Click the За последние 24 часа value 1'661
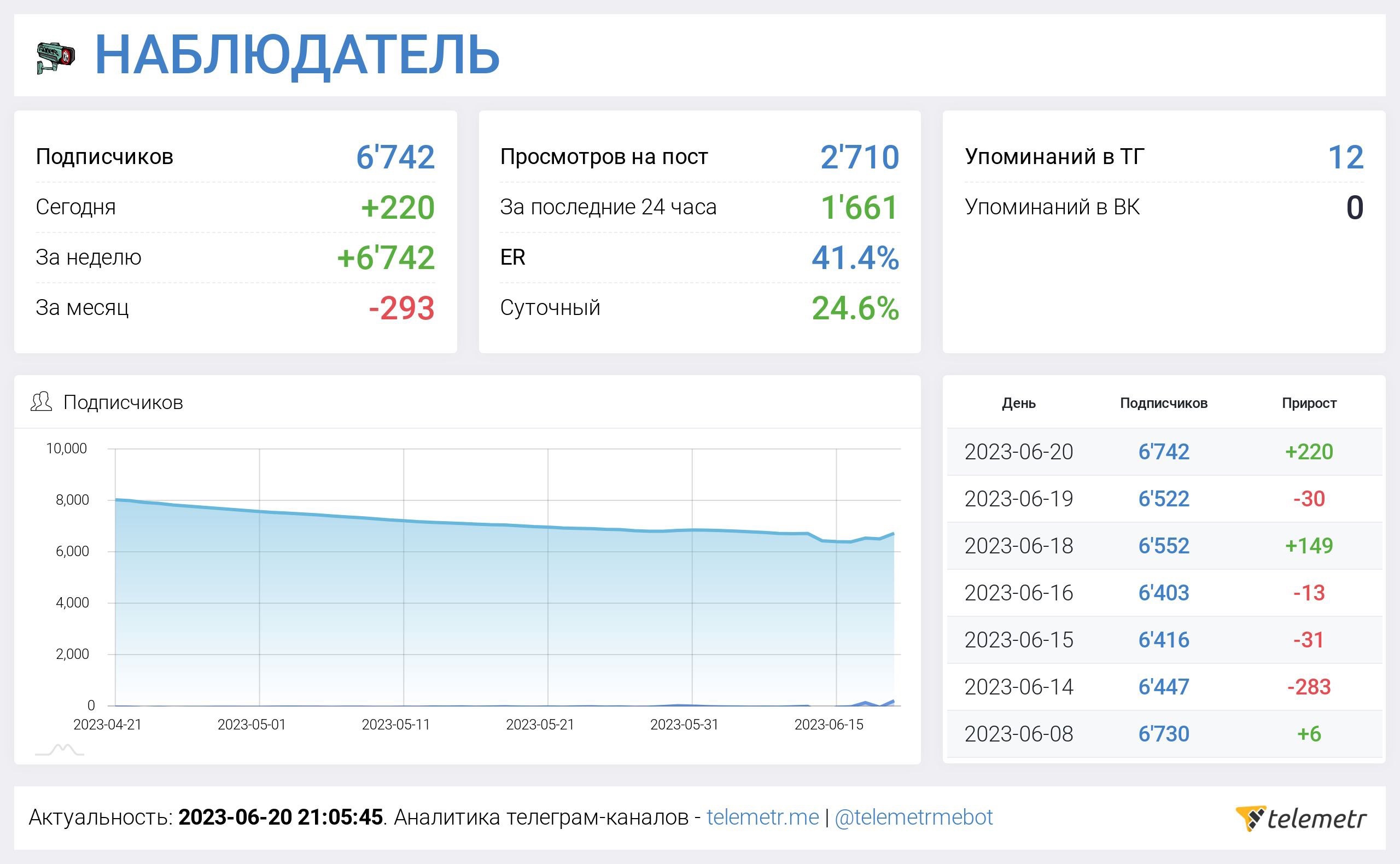 pos(860,207)
